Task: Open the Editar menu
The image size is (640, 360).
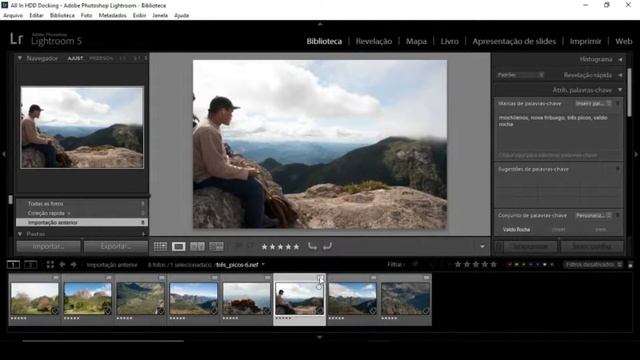Action: [36, 16]
